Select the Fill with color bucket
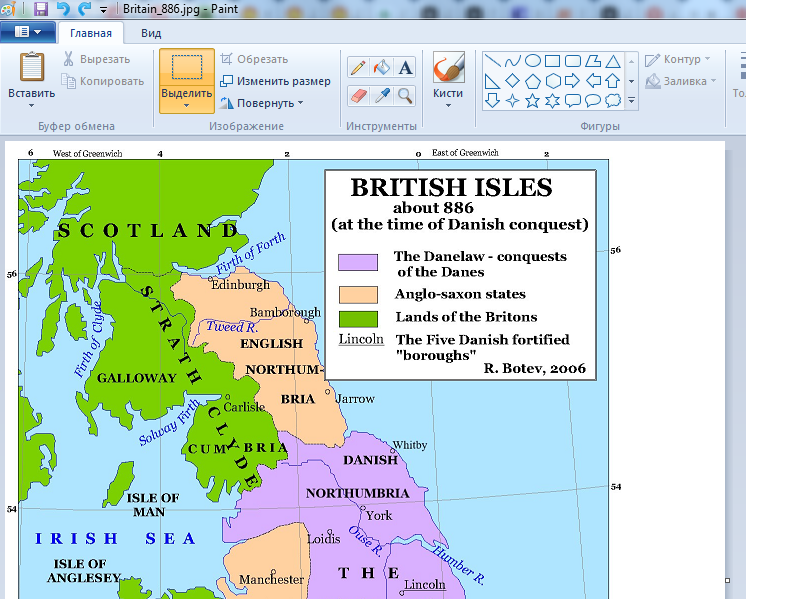Image resolution: width=800 pixels, height=600 pixels. 382,67
